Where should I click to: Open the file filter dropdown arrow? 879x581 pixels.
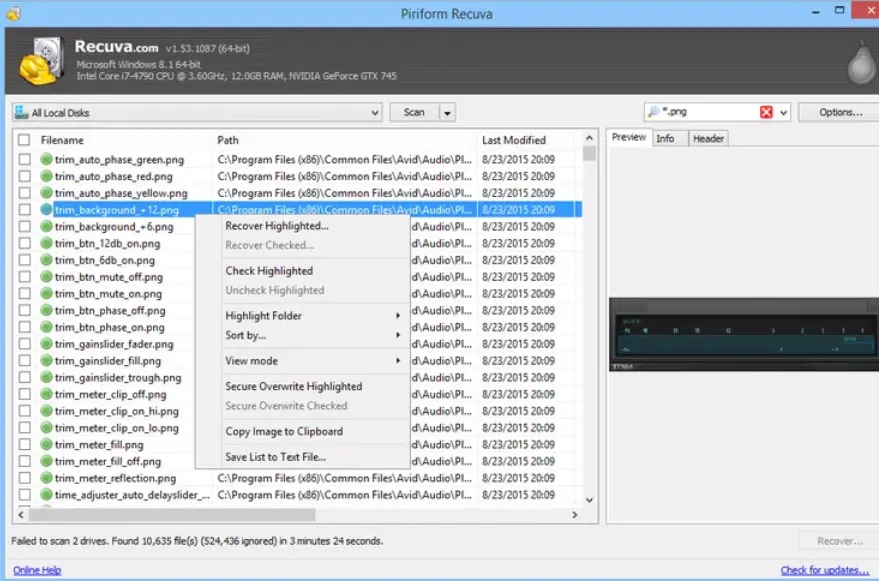(x=783, y=112)
